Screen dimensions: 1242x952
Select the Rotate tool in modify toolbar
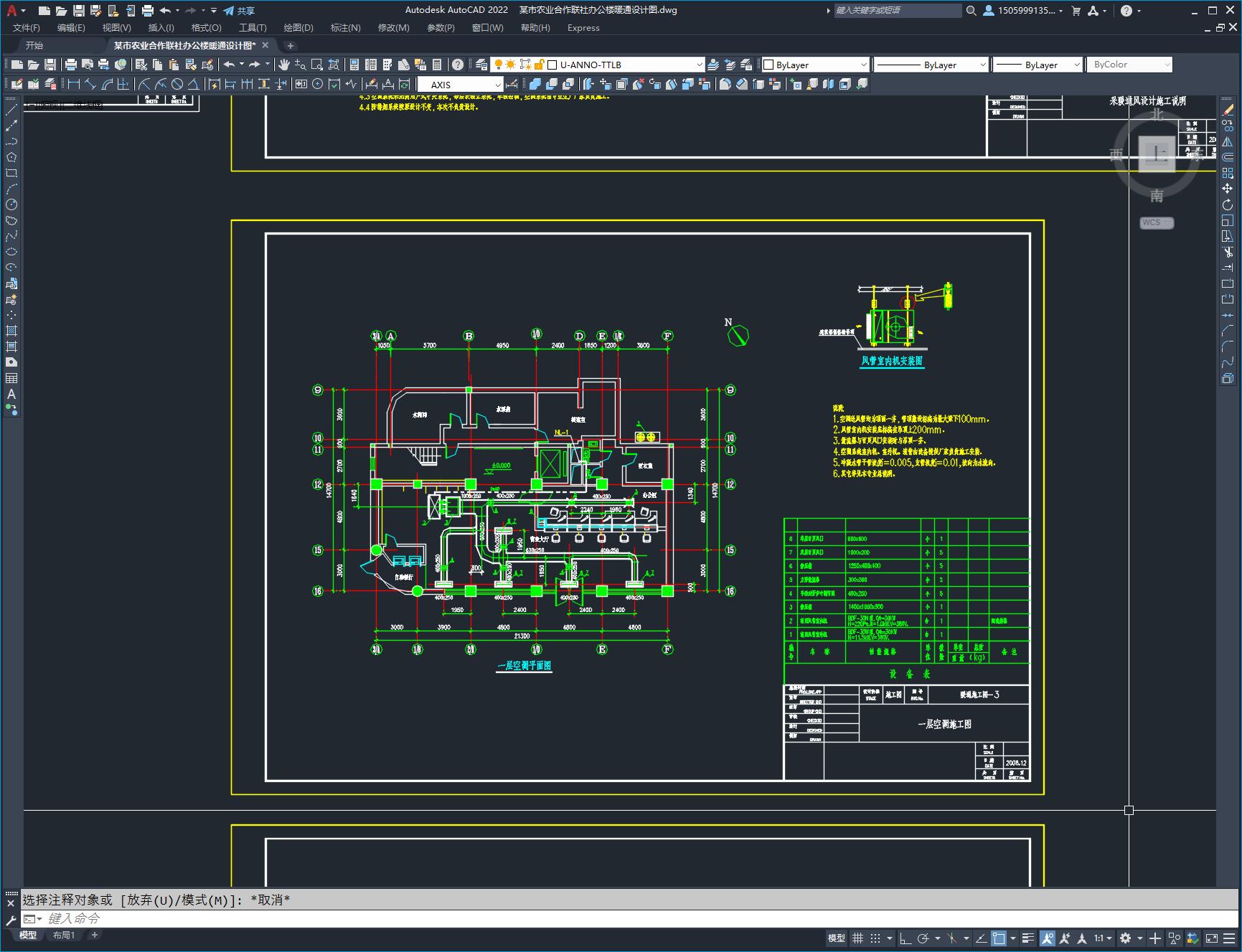pyautogui.click(x=1228, y=204)
